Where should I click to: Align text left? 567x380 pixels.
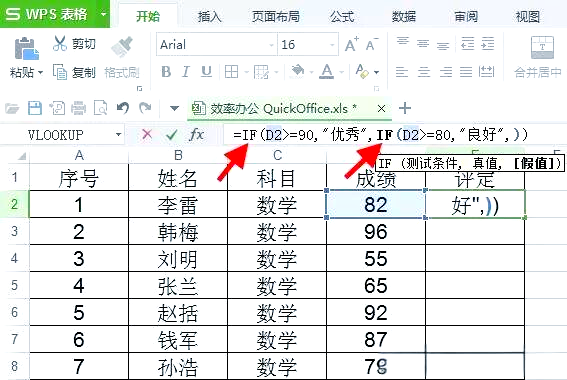(x=402, y=72)
